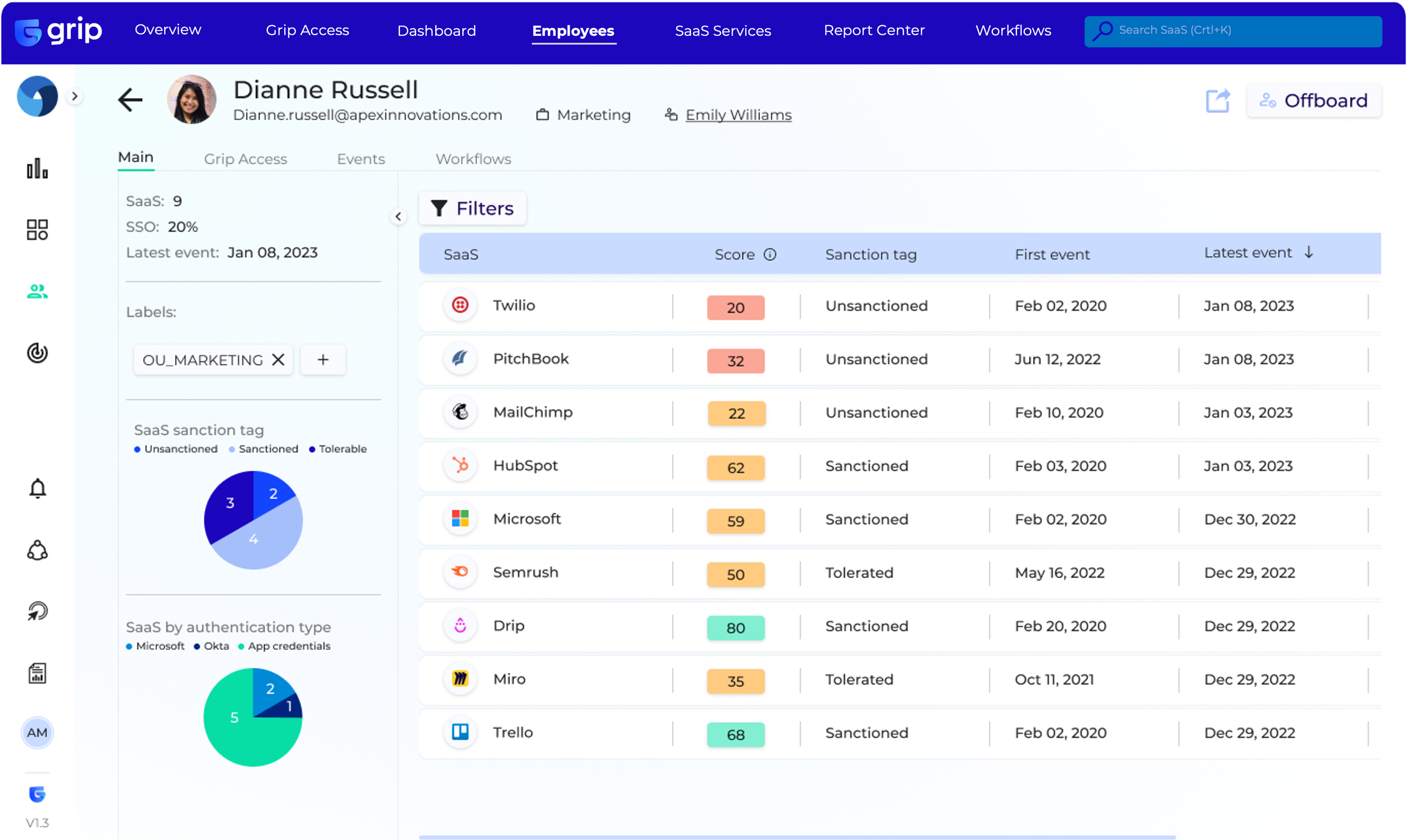
Task: Switch to the Grip Access profile tab
Action: pyautogui.click(x=246, y=159)
